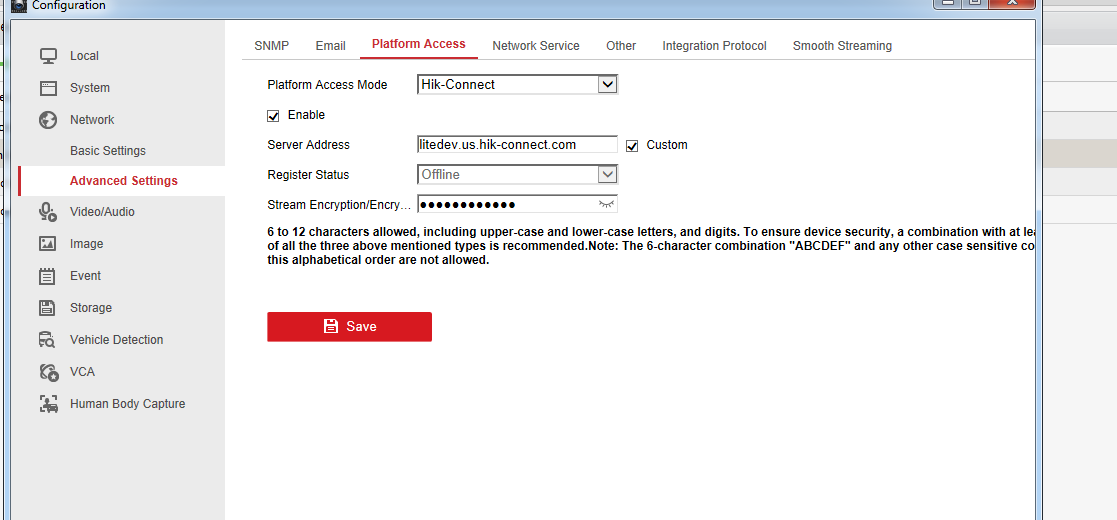Toggle the Custom server address checkbox
The image size is (1117, 520).
[x=632, y=145]
